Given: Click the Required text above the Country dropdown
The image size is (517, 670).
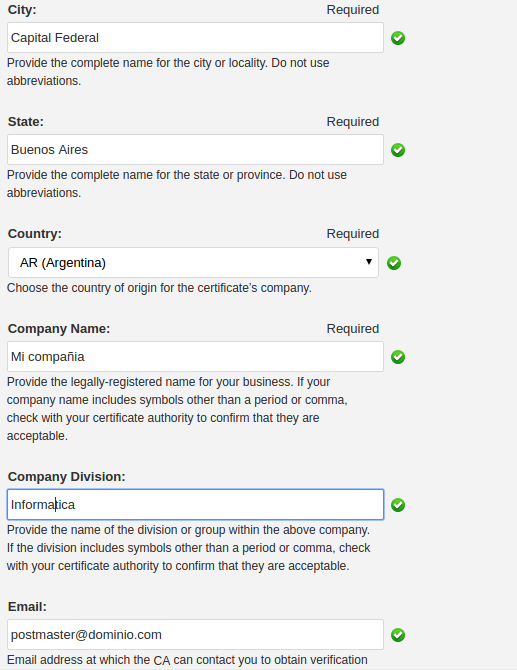Looking at the screenshot, I should click(352, 233).
